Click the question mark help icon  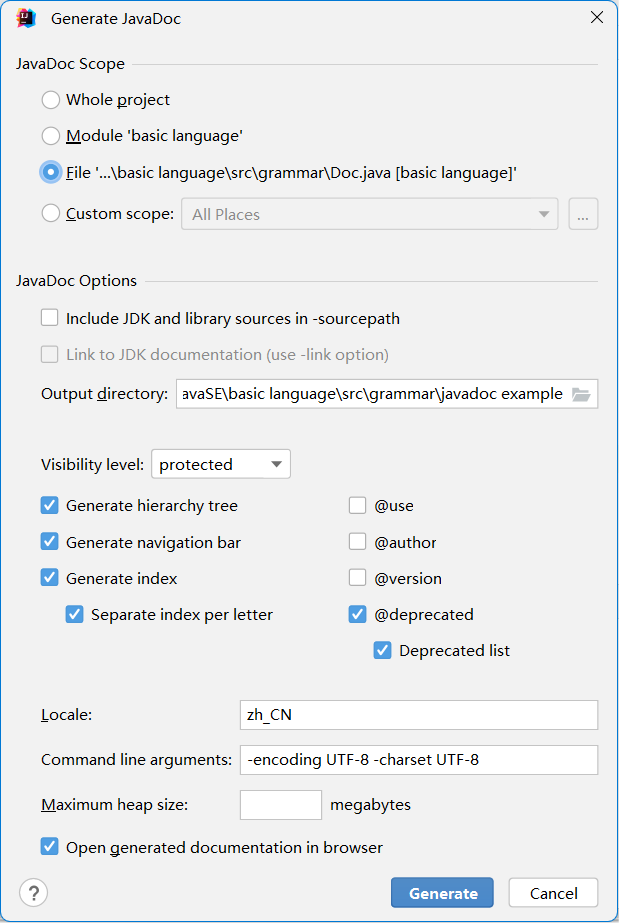point(34,893)
